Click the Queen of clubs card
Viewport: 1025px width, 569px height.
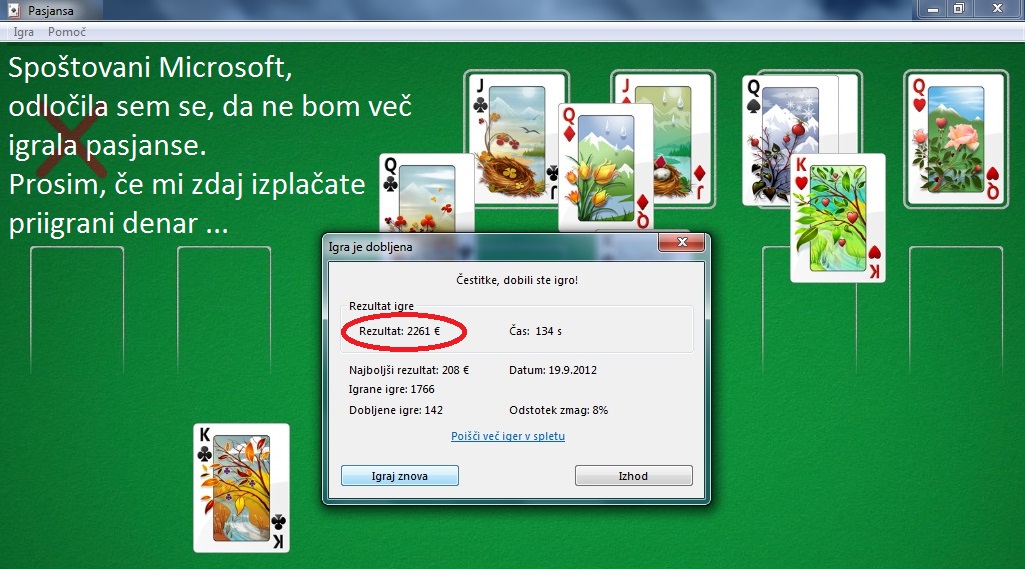pyautogui.click(x=426, y=194)
